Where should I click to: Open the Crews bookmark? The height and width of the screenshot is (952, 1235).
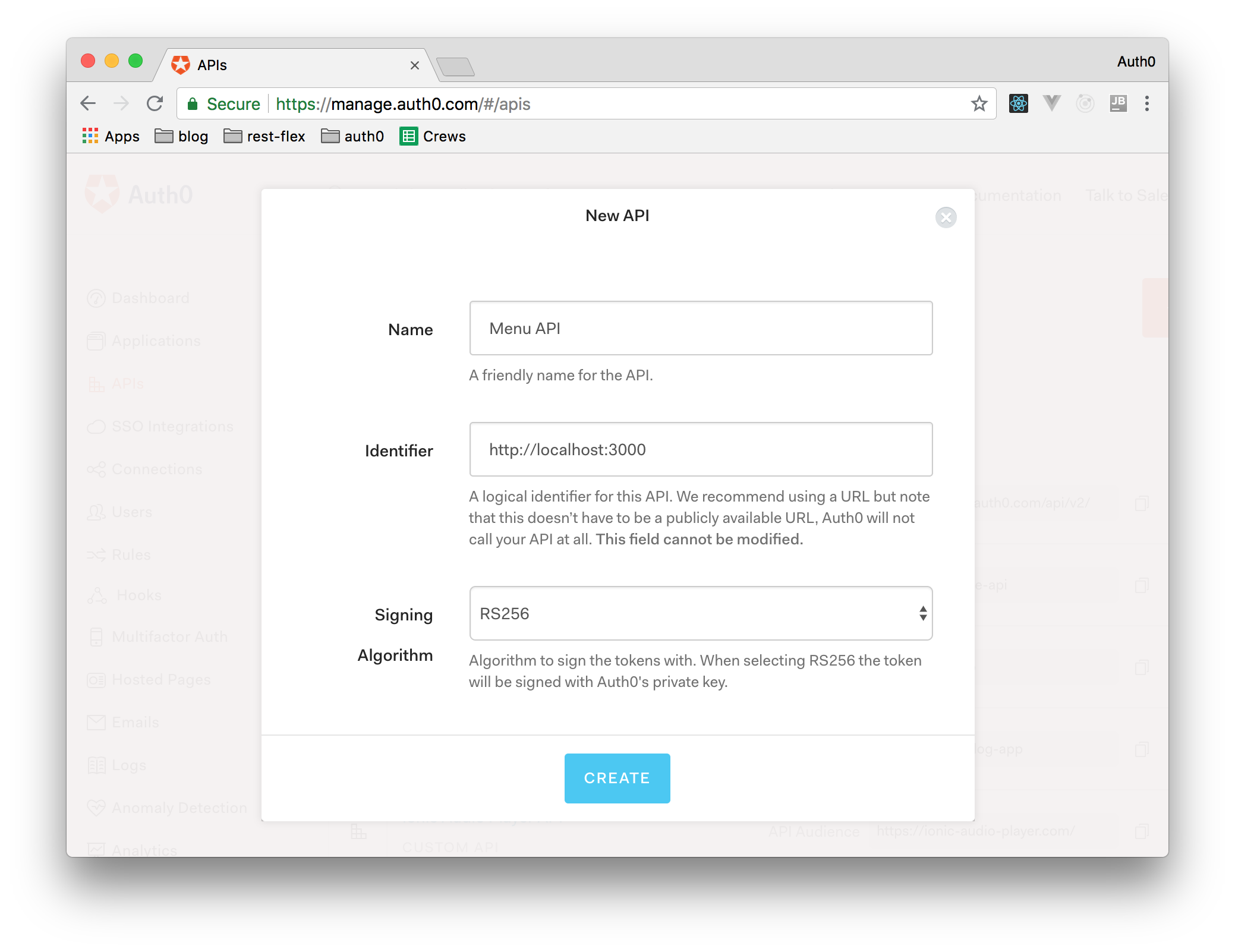[433, 137]
